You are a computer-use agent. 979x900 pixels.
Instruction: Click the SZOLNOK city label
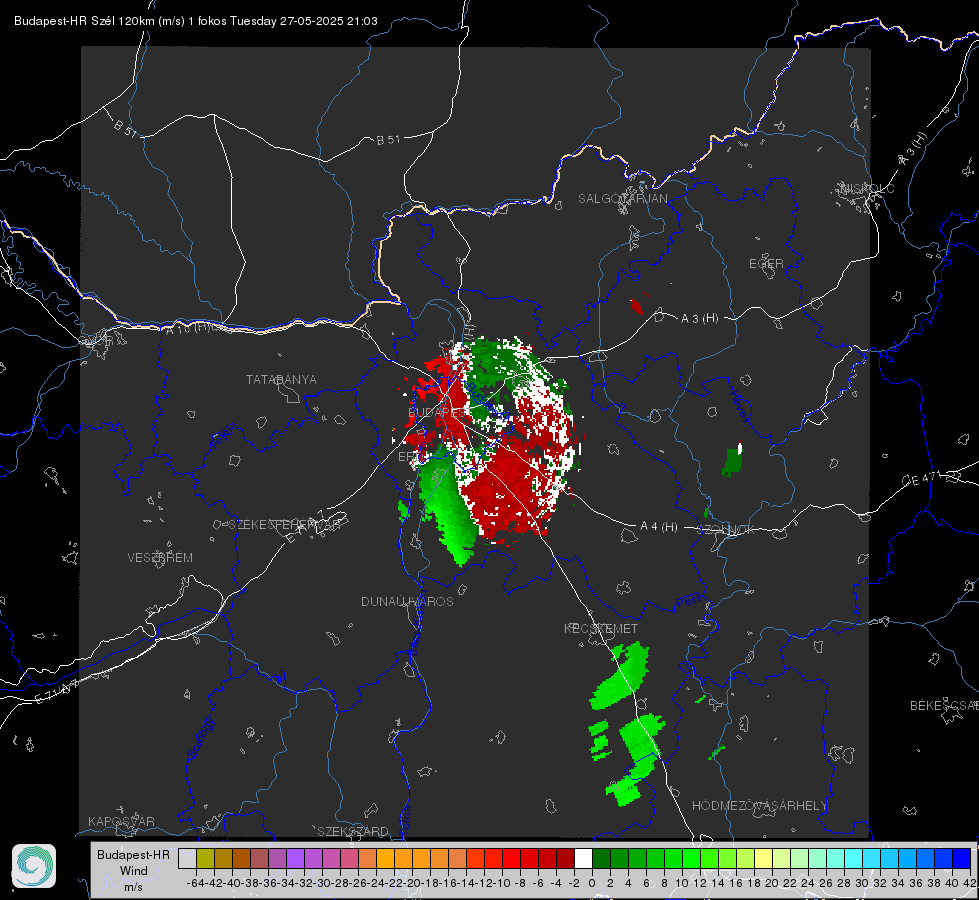click(726, 530)
